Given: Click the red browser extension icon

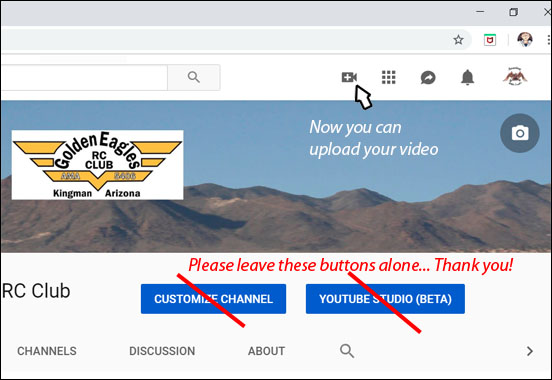Looking at the screenshot, I should click(490, 40).
